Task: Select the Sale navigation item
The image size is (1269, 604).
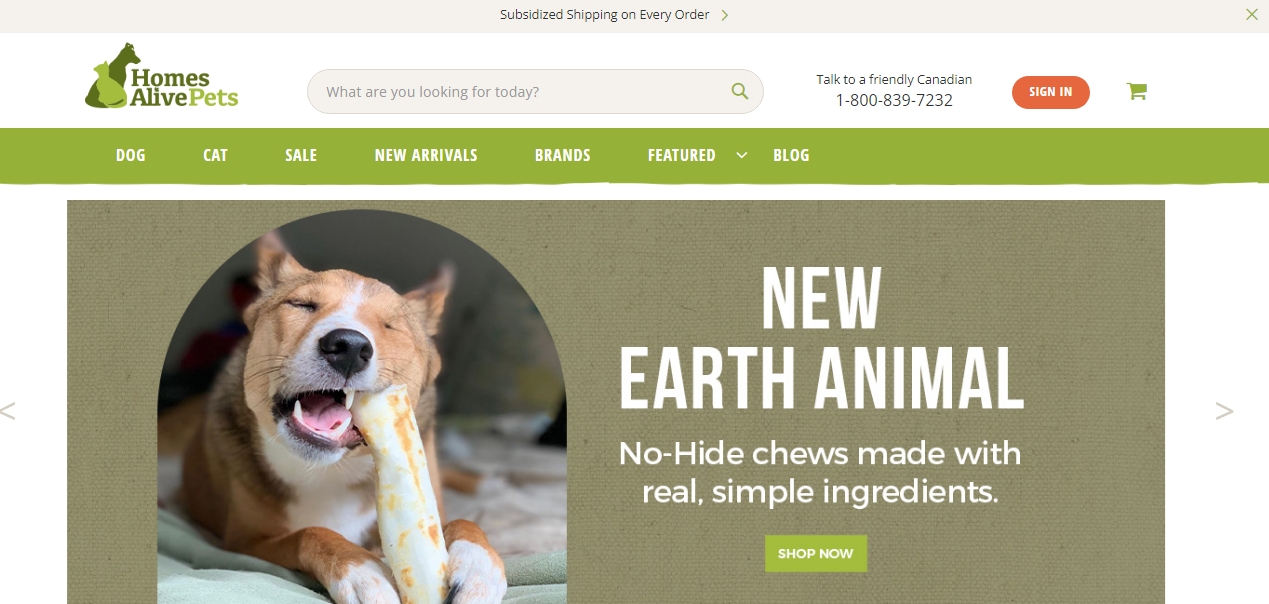Action: tap(301, 155)
